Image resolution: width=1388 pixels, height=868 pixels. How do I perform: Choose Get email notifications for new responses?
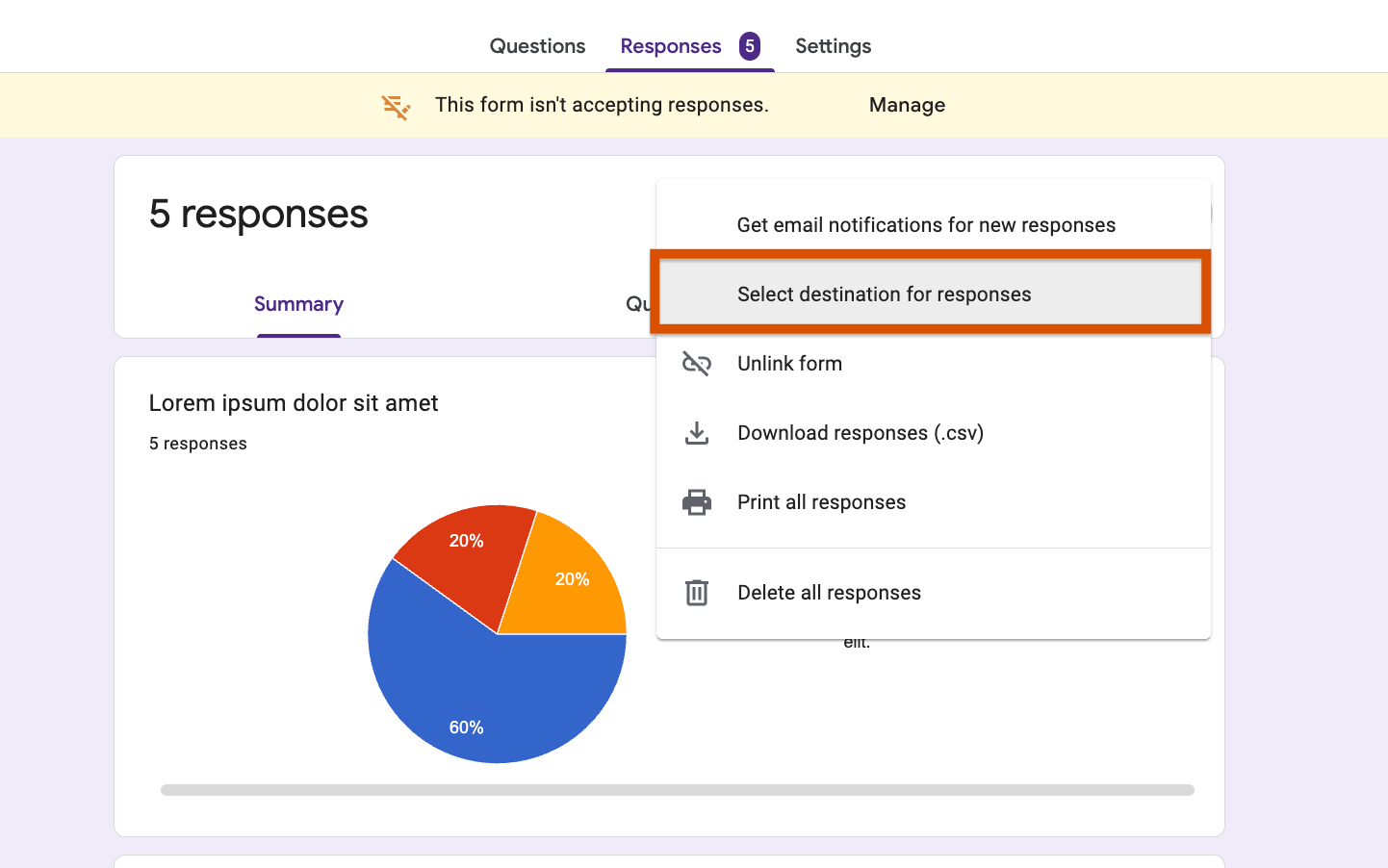click(x=926, y=224)
